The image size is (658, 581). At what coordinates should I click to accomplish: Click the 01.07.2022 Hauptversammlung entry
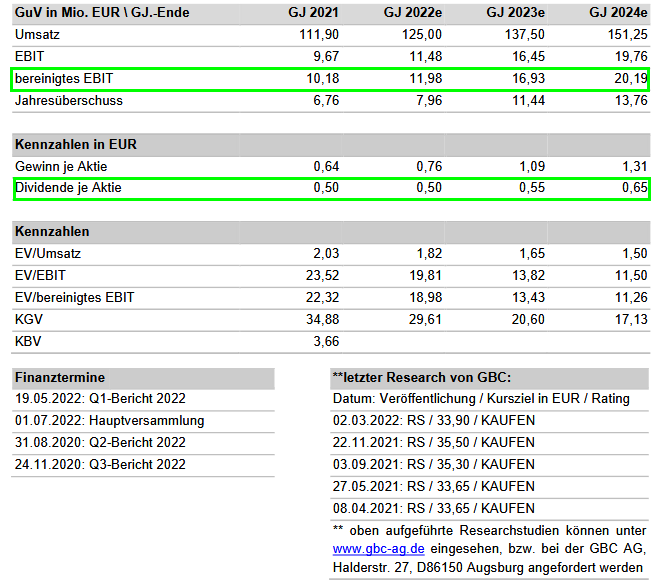(109, 421)
